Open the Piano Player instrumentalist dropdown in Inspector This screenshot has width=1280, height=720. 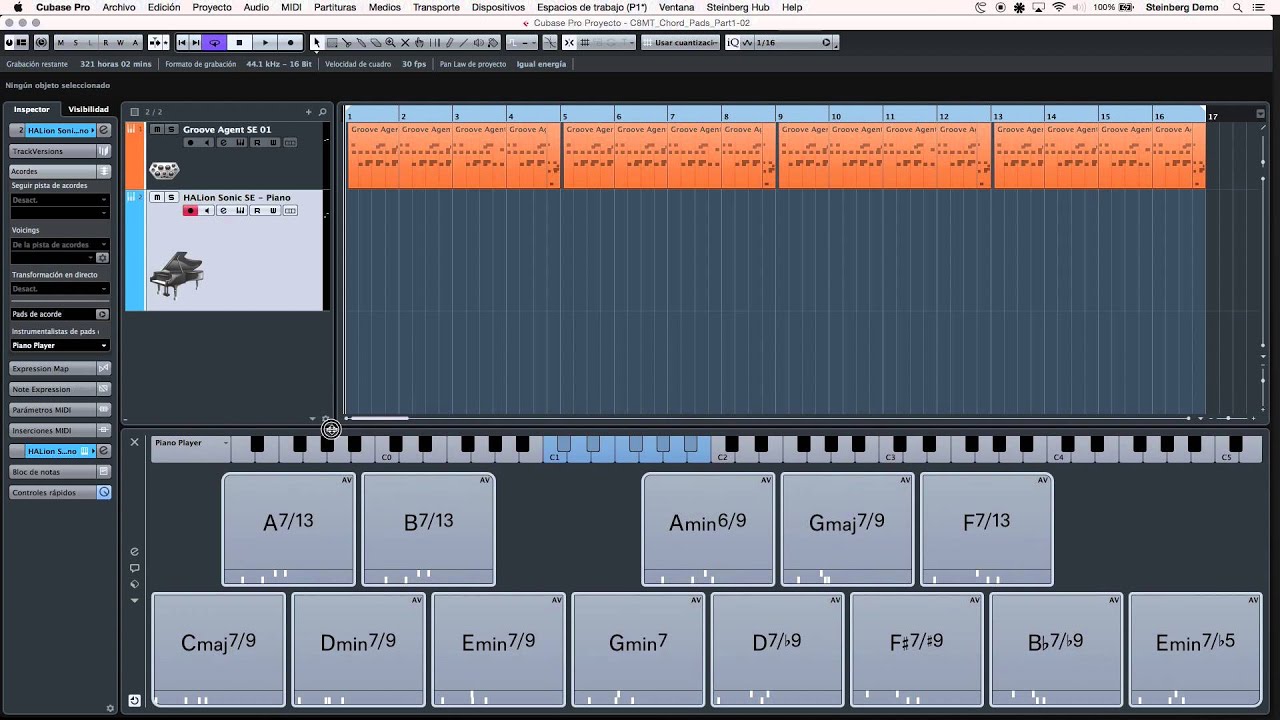click(60, 345)
